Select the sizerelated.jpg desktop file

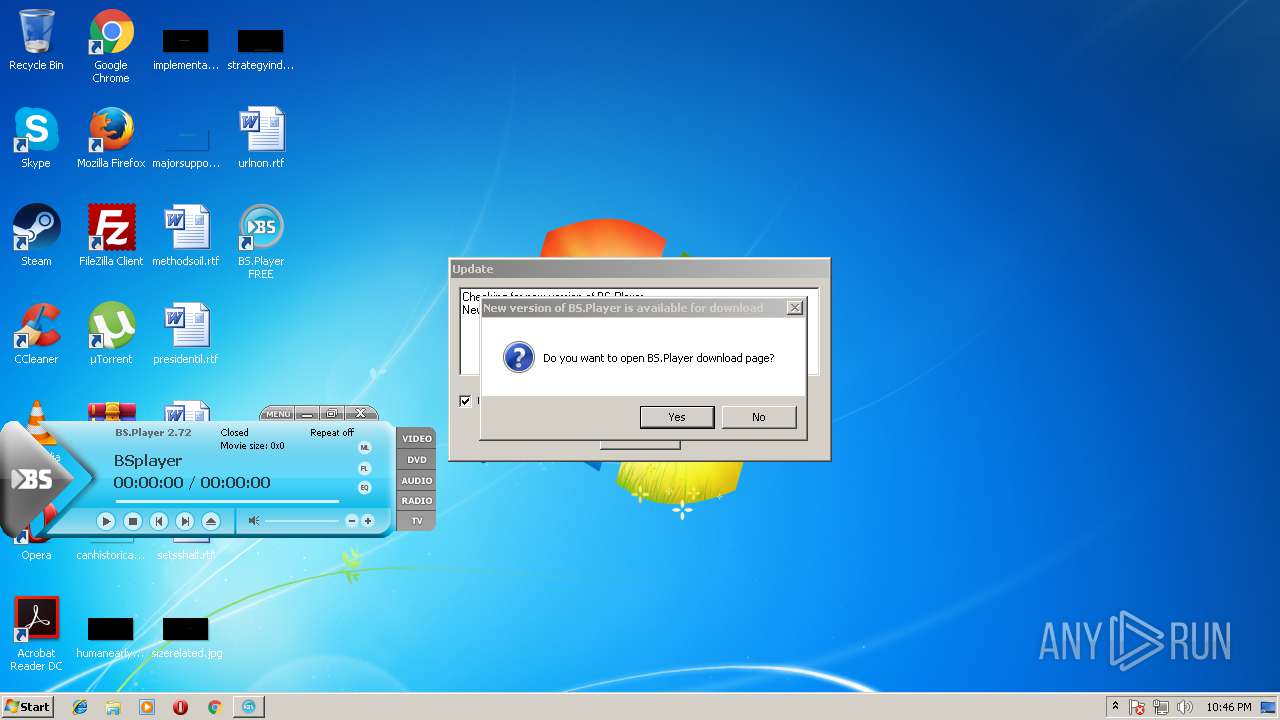coord(186,638)
